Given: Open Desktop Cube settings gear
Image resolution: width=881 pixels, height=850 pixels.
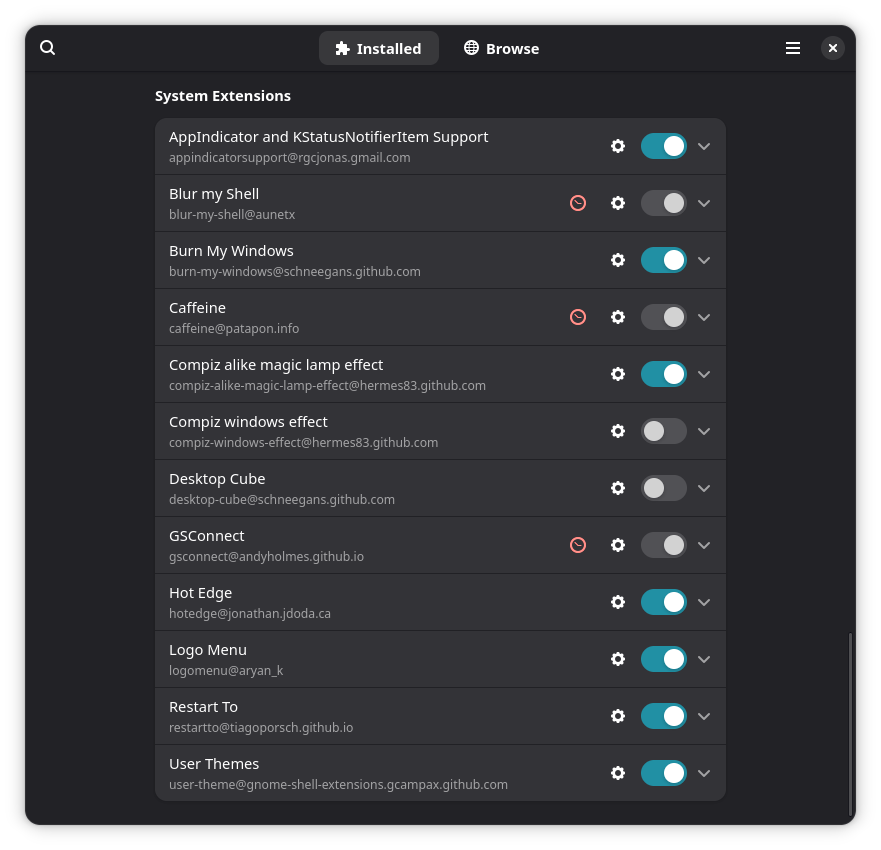Looking at the screenshot, I should click(x=618, y=488).
